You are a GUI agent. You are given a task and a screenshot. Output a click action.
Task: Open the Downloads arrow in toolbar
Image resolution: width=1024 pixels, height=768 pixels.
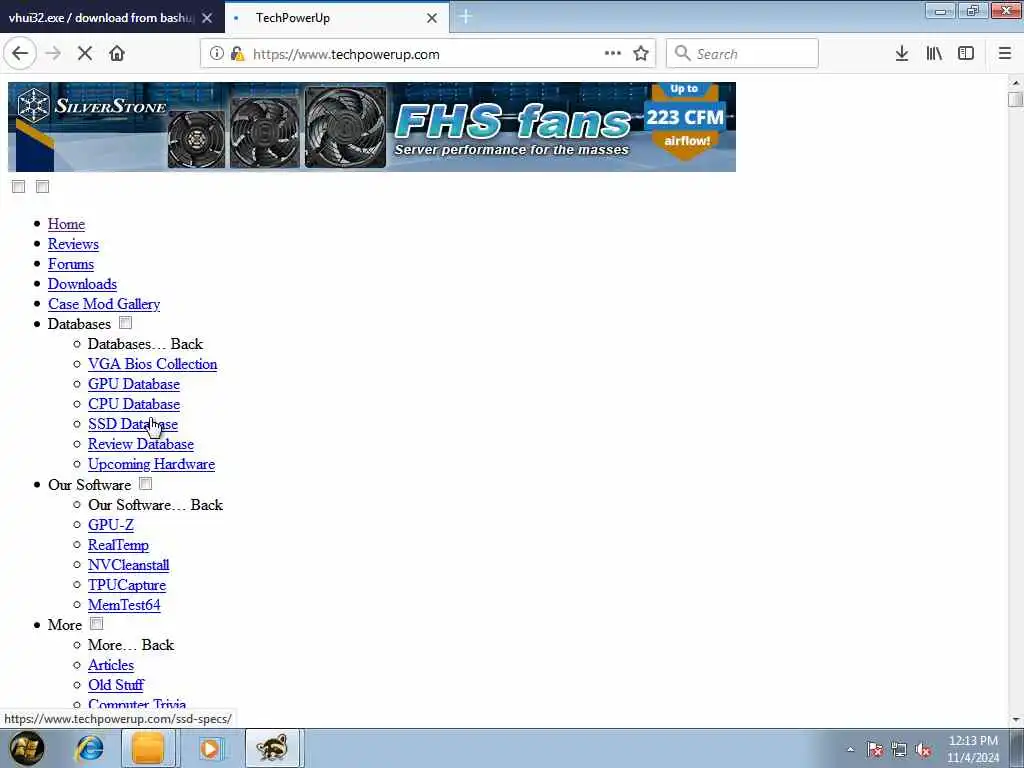pos(902,54)
